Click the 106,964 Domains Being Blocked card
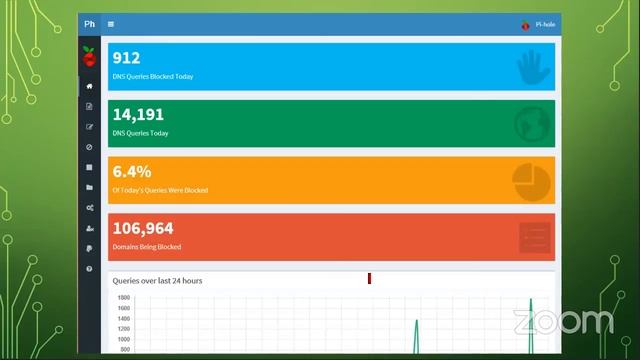The height and width of the screenshot is (360, 640). tap(331, 237)
